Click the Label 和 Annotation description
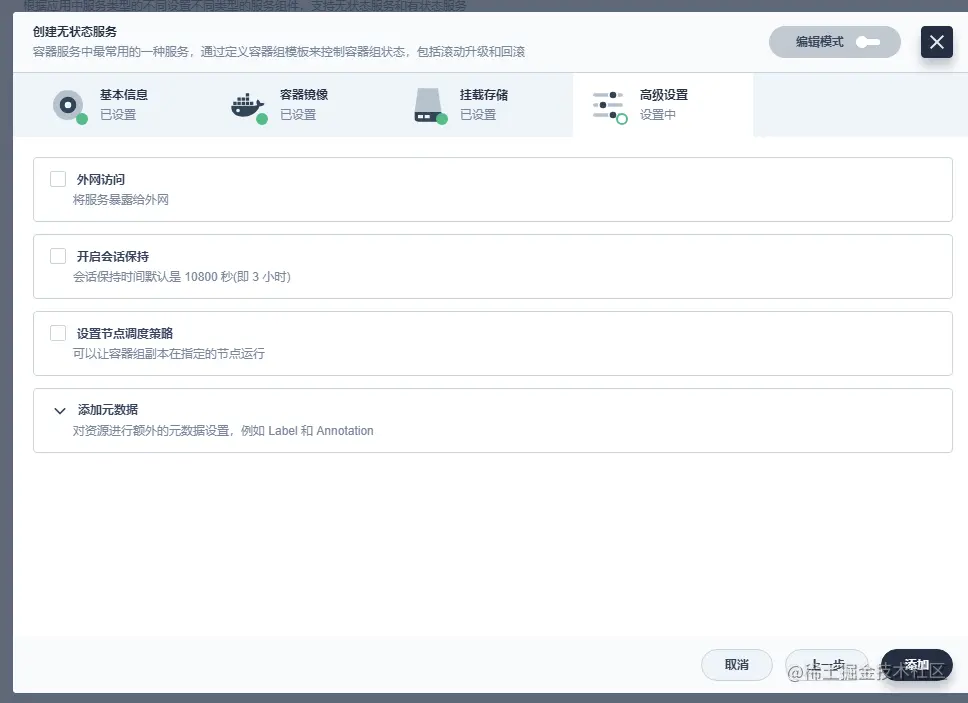The image size is (968, 703). coord(223,431)
